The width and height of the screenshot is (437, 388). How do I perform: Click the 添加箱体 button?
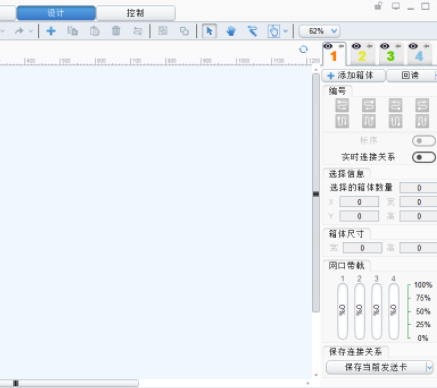pos(354,76)
